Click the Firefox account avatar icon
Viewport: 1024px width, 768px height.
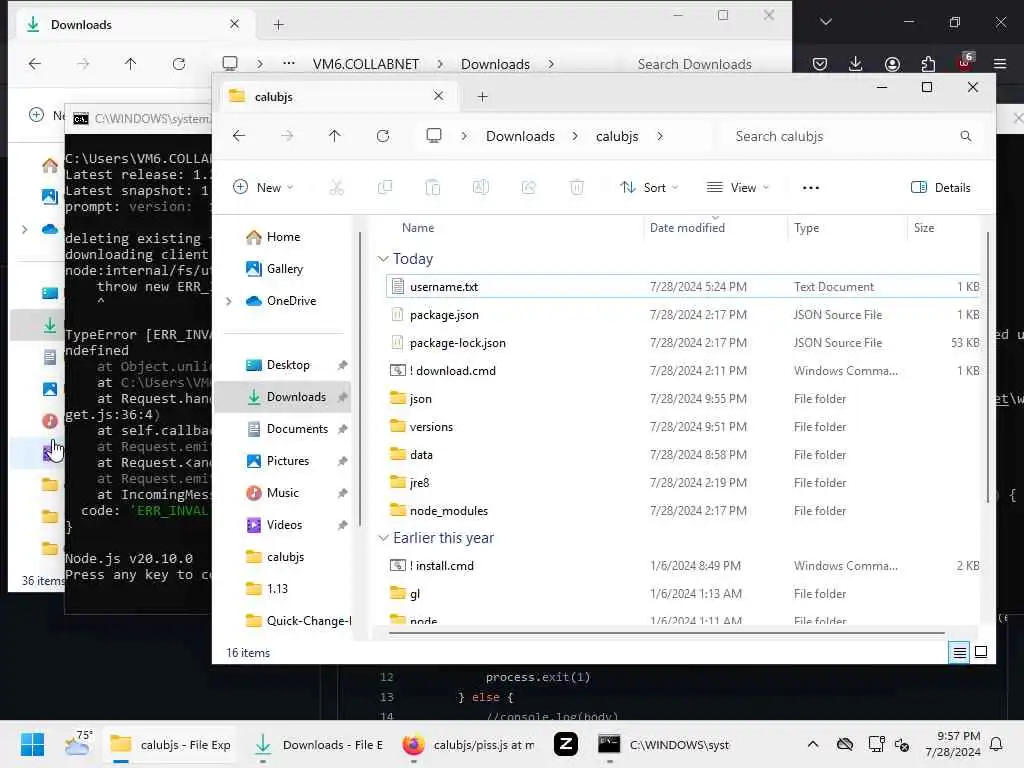[x=892, y=63]
